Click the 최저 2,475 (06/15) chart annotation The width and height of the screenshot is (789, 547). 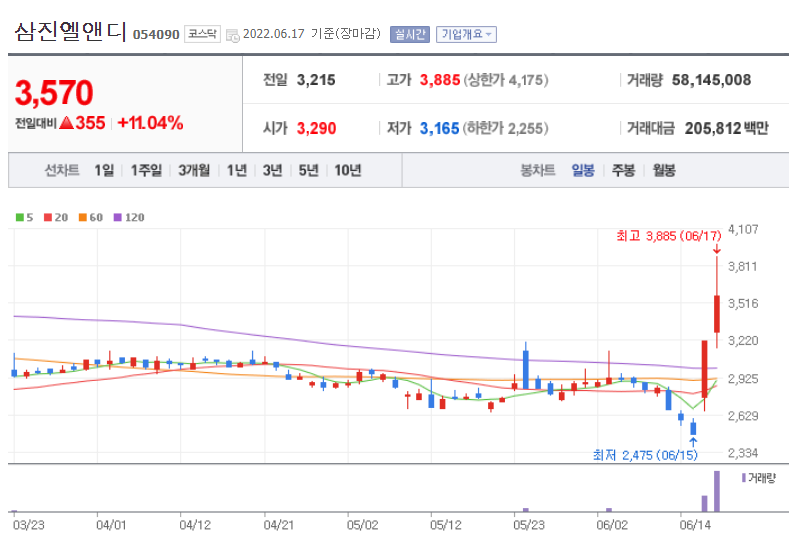click(x=645, y=455)
